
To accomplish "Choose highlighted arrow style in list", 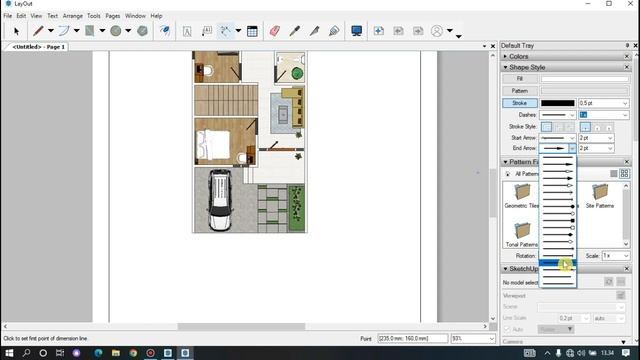I will pos(558,262).
